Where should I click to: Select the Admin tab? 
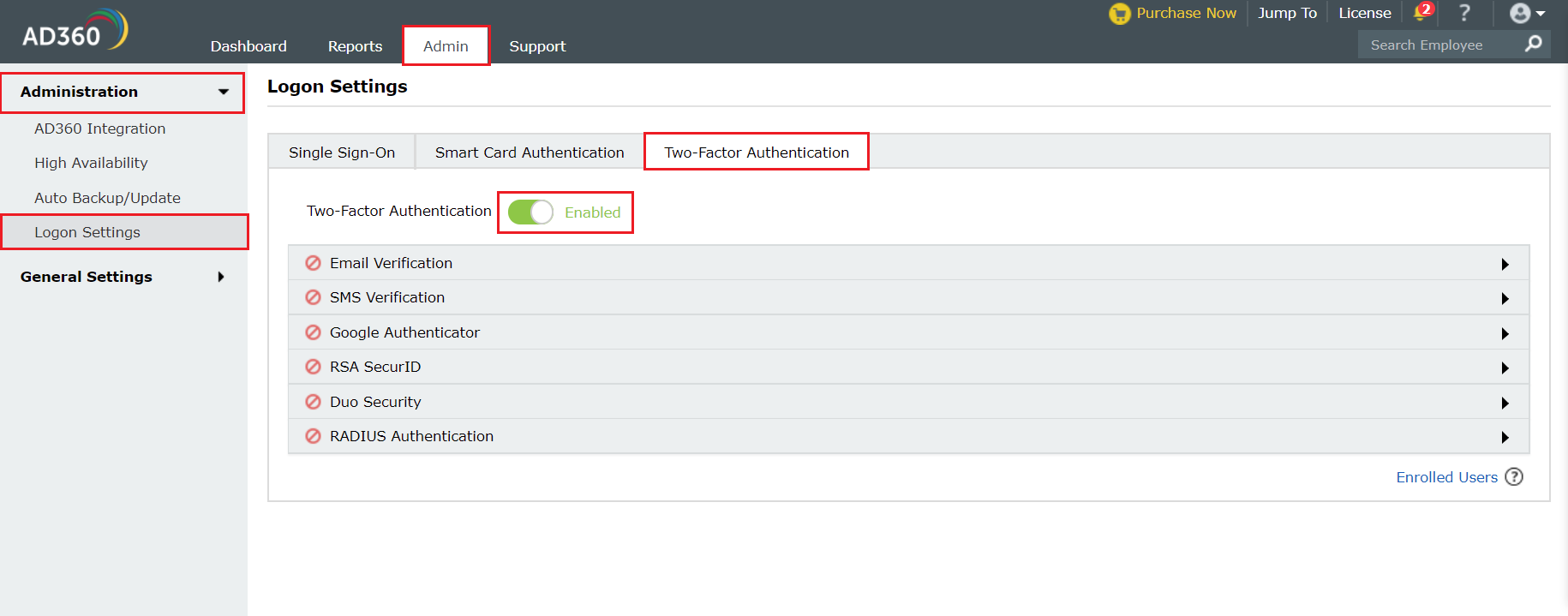coord(446,46)
